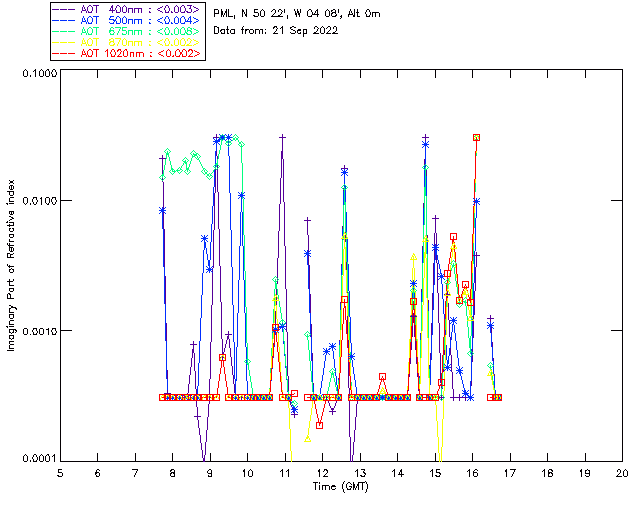Click the purple plus peak marker near time 11
640x512 pixels.
point(282,138)
